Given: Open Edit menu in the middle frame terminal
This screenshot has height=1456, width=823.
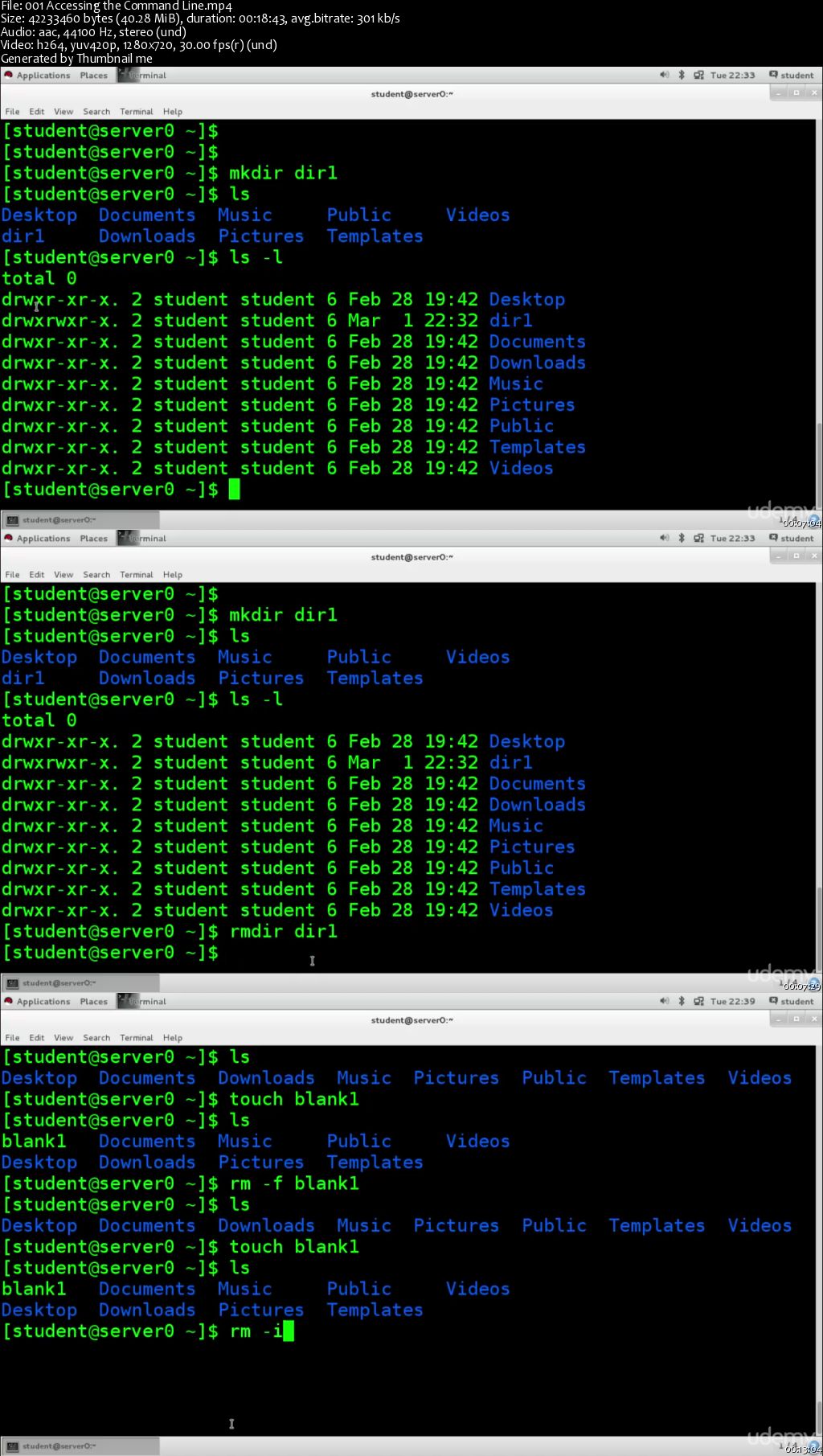Looking at the screenshot, I should [37, 575].
